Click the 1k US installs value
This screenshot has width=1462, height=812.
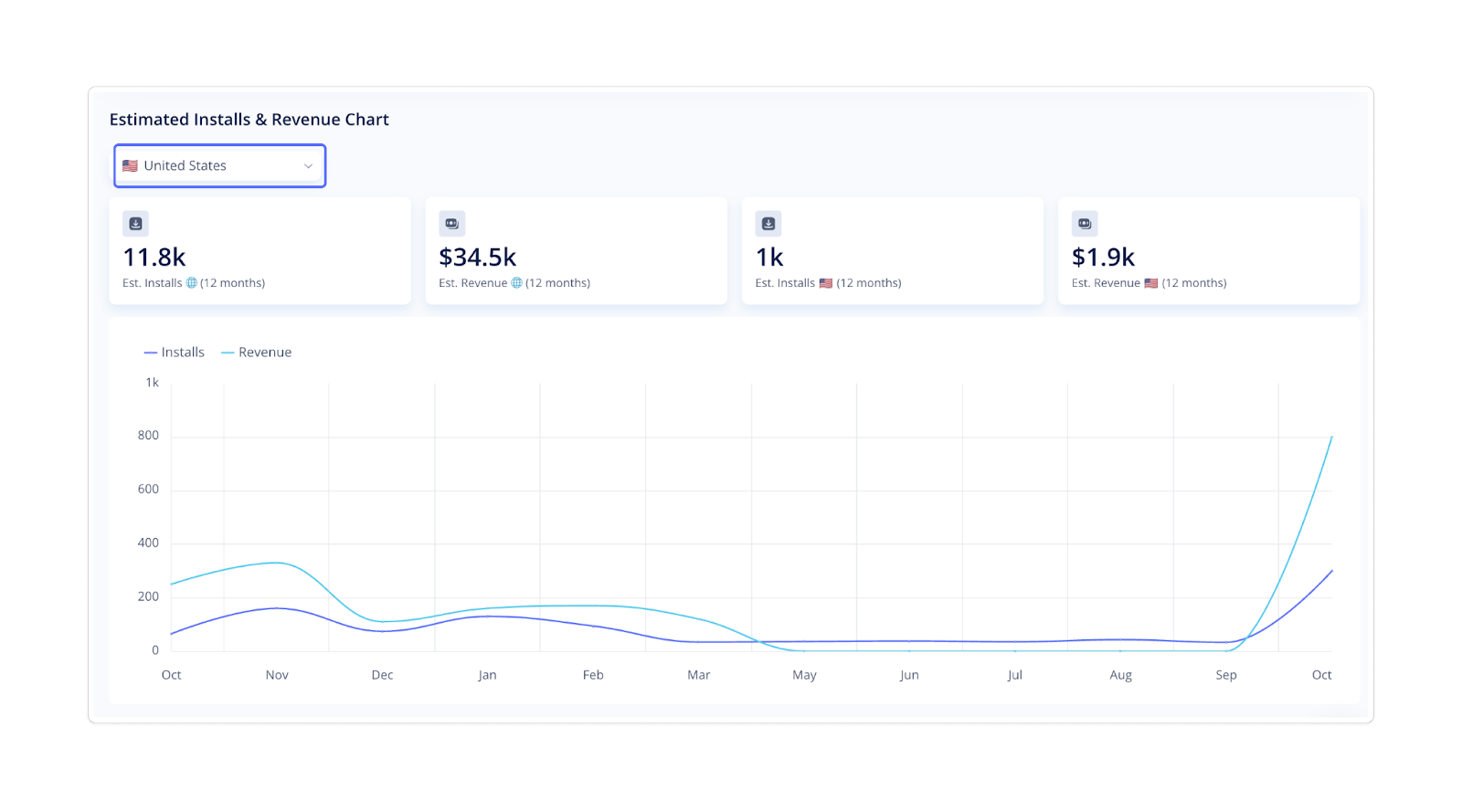click(x=769, y=258)
